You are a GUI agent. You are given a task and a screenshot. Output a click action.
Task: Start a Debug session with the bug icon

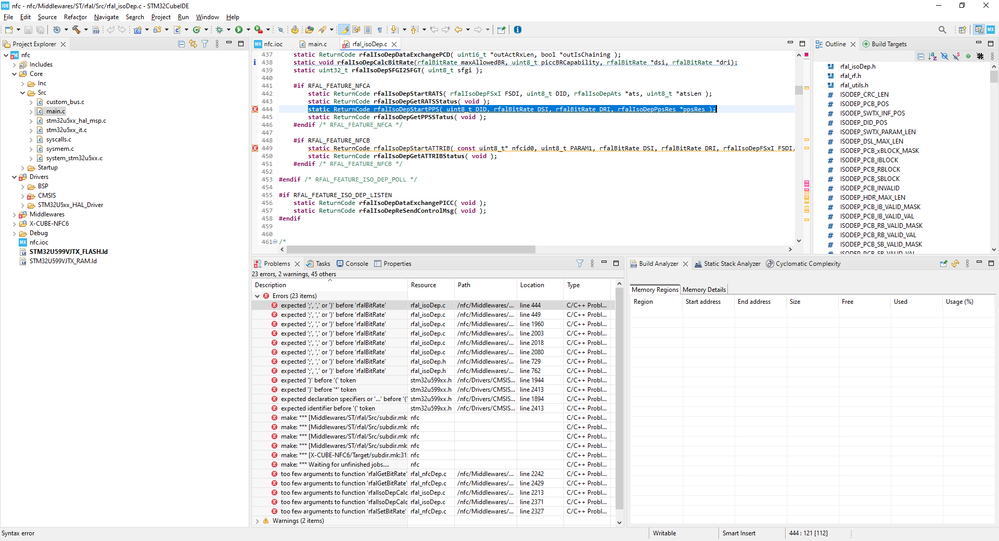218,30
